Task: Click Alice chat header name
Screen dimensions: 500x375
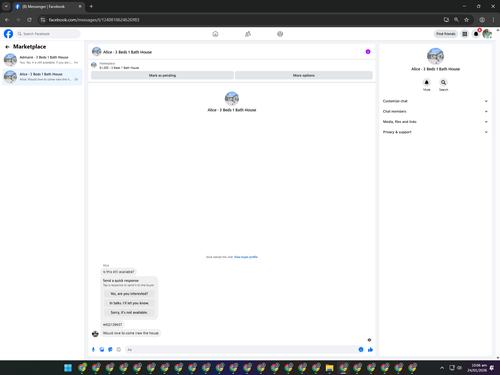Action: pos(127,52)
